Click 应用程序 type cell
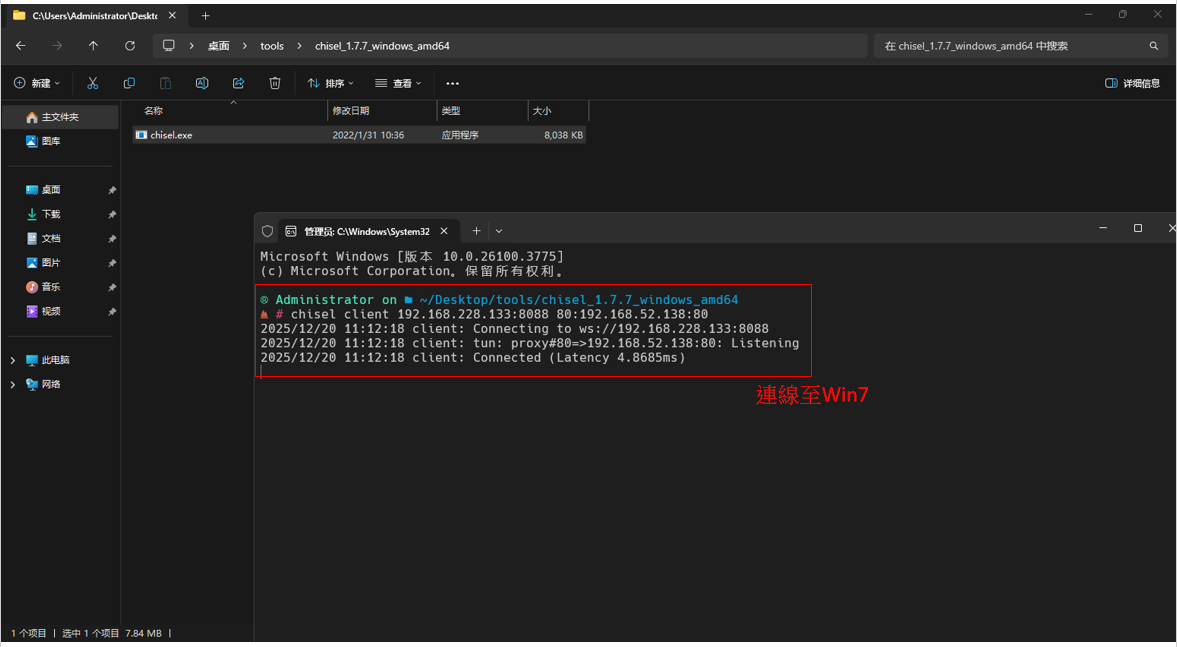The width and height of the screenshot is (1177, 647). (460, 135)
